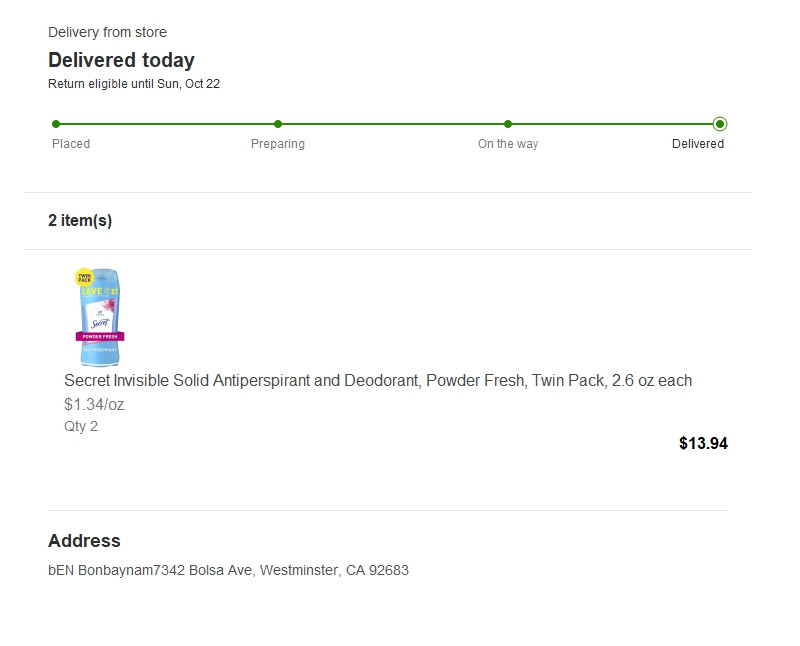The width and height of the screenshot is (800, 646).
Task: Click the Preparing step dot on tracker
Action: pos(278,124)
